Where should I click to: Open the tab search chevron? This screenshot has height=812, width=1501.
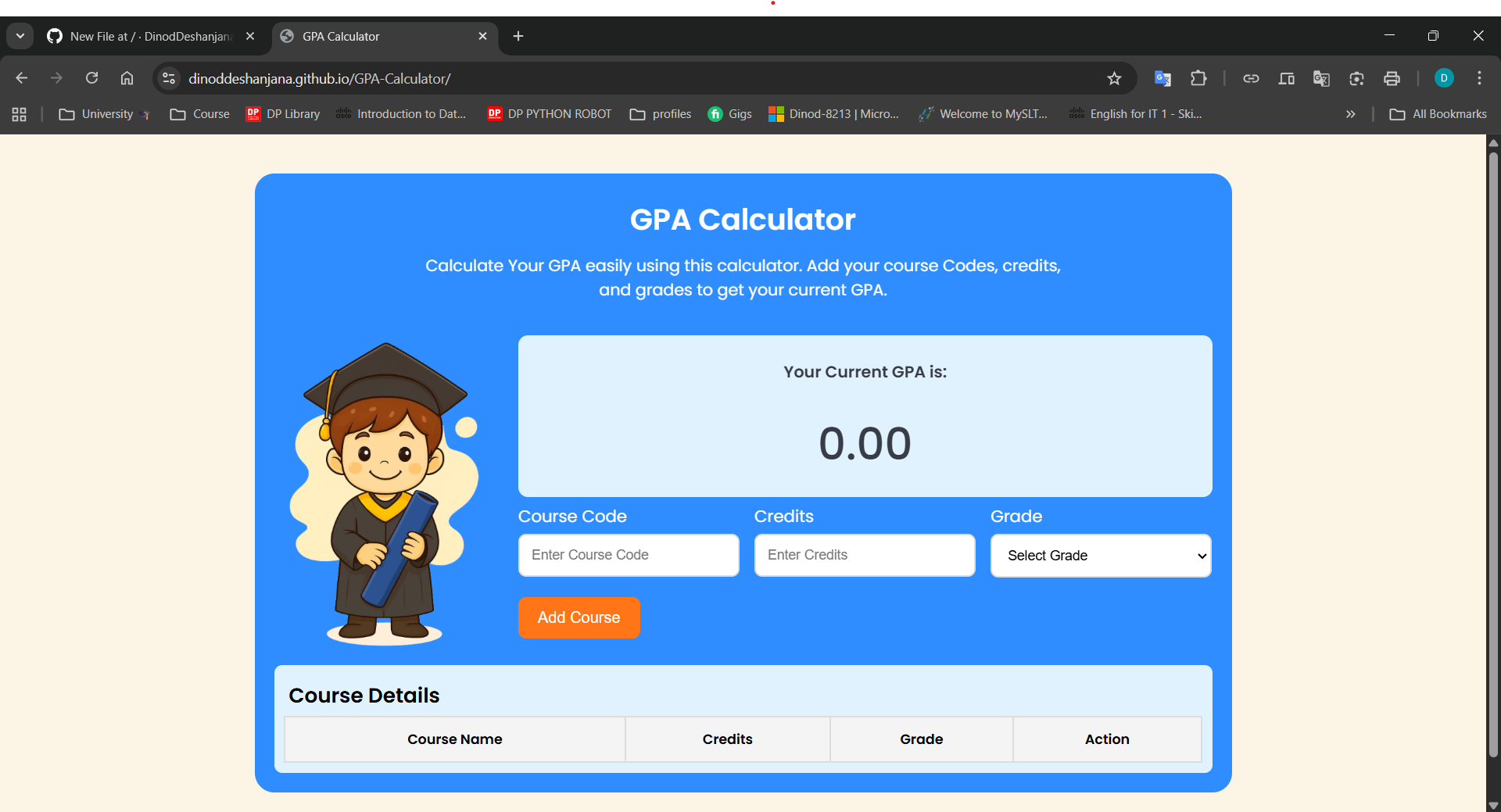click(x=20, y=36)
